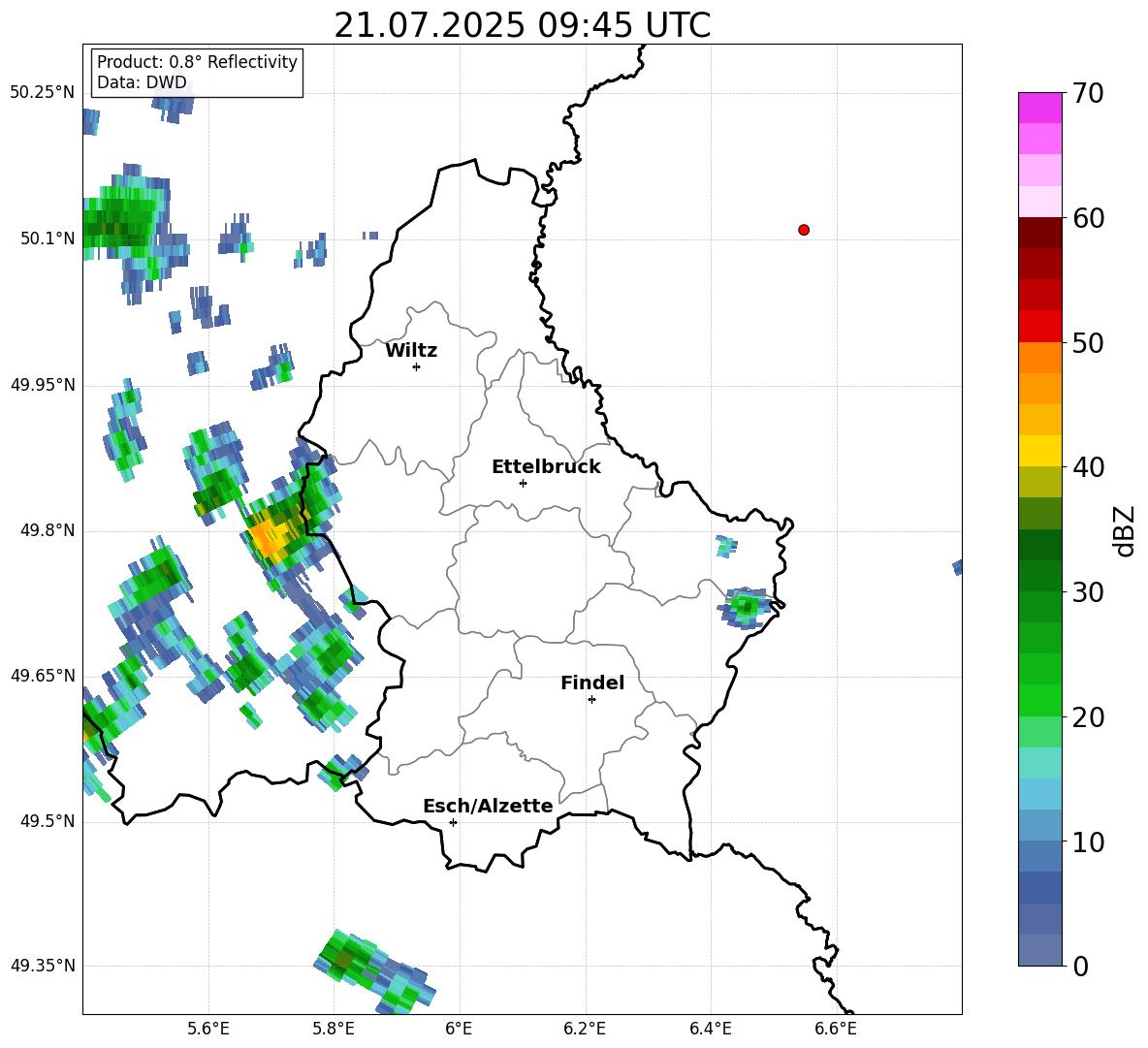This screenshot has width=1148, height=1048.
Task: Click the colorbar tick value 70
Action: pyautogui.click(x=1087, y=94)
